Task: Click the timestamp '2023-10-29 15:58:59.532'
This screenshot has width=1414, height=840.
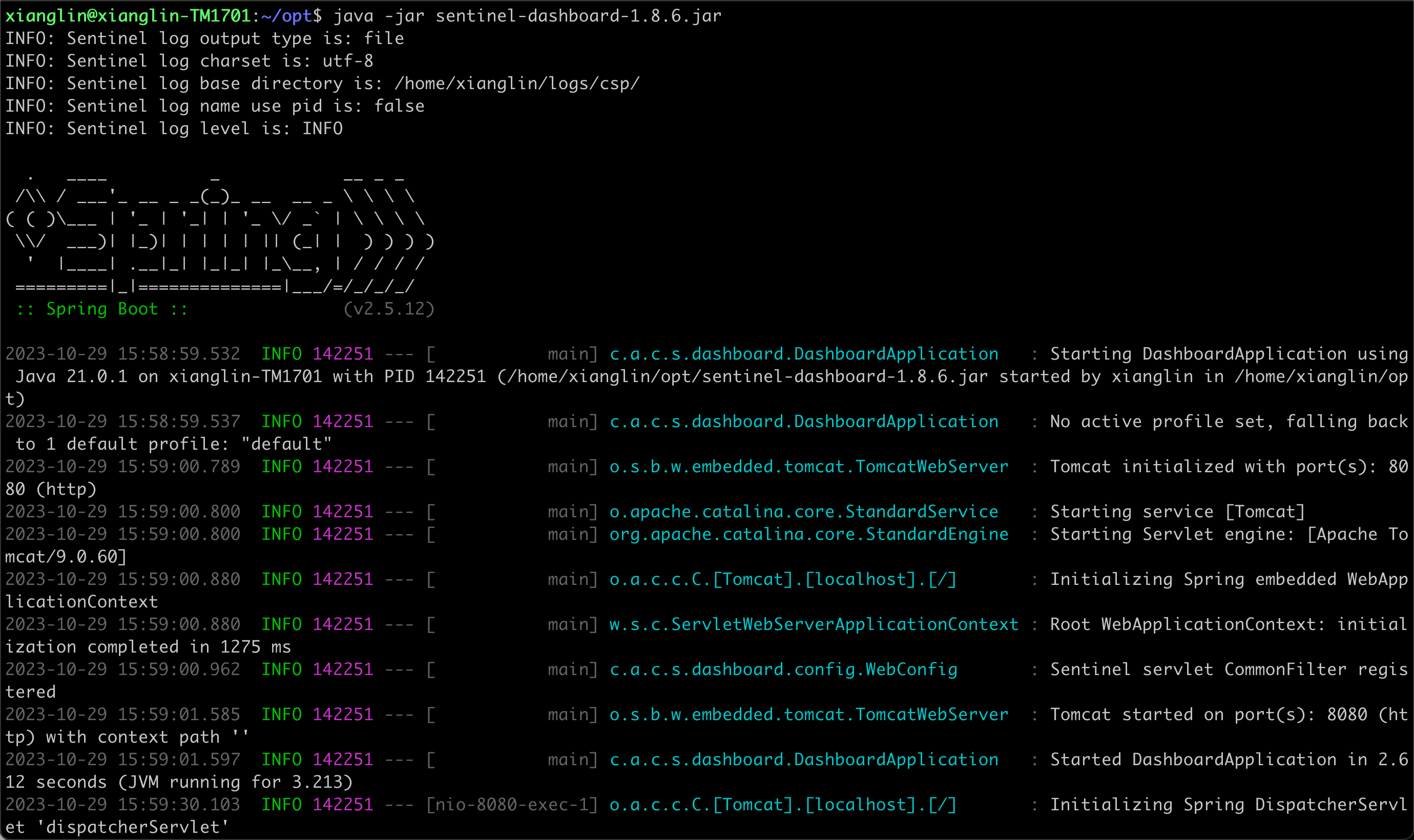Action: point(123,354)
